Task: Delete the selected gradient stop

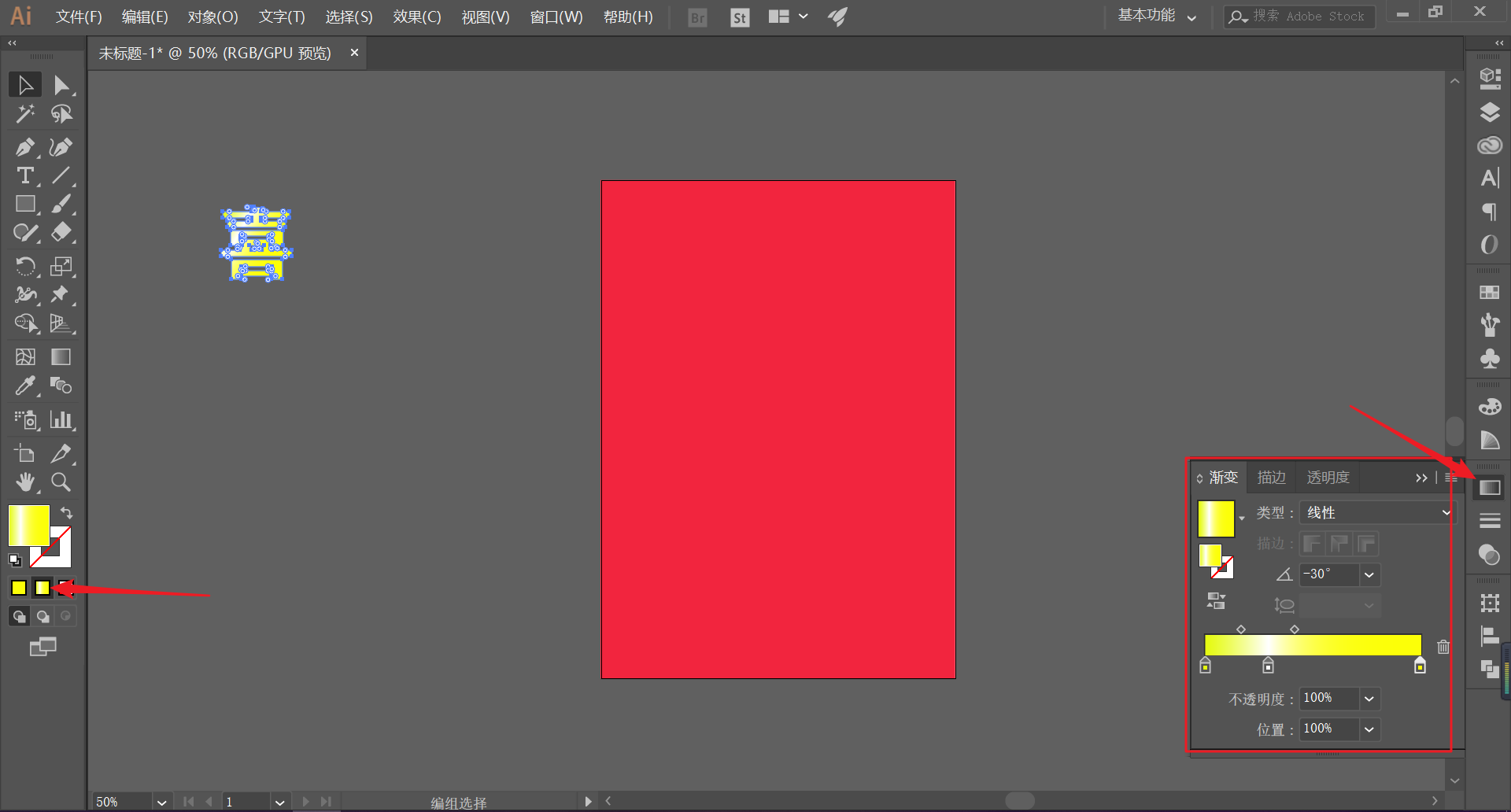Action: pyautogui.click(x=1443, y=647)
